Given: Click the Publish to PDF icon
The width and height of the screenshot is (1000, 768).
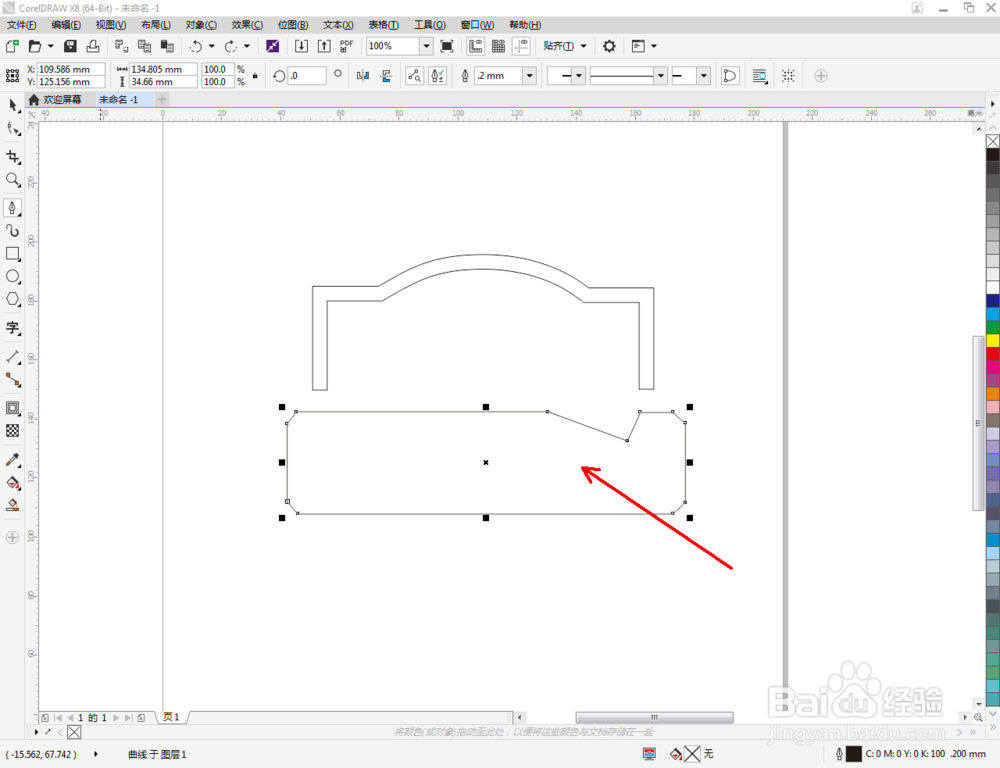Looking at the screenshot, I should (346, 46).
